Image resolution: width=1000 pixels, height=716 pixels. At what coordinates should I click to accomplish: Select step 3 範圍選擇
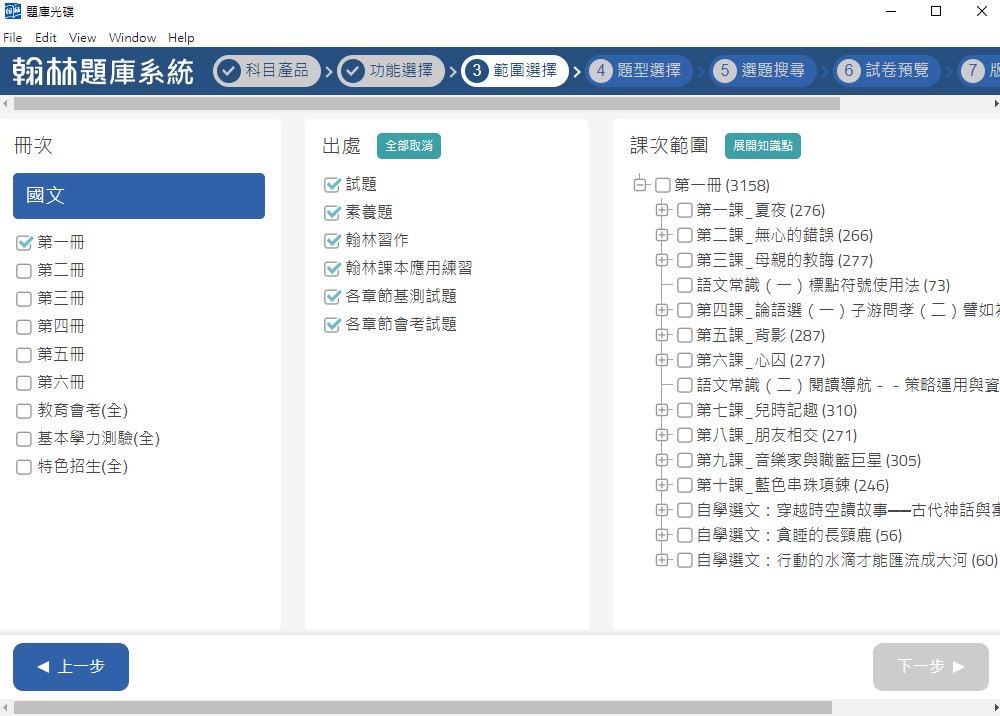515,71
